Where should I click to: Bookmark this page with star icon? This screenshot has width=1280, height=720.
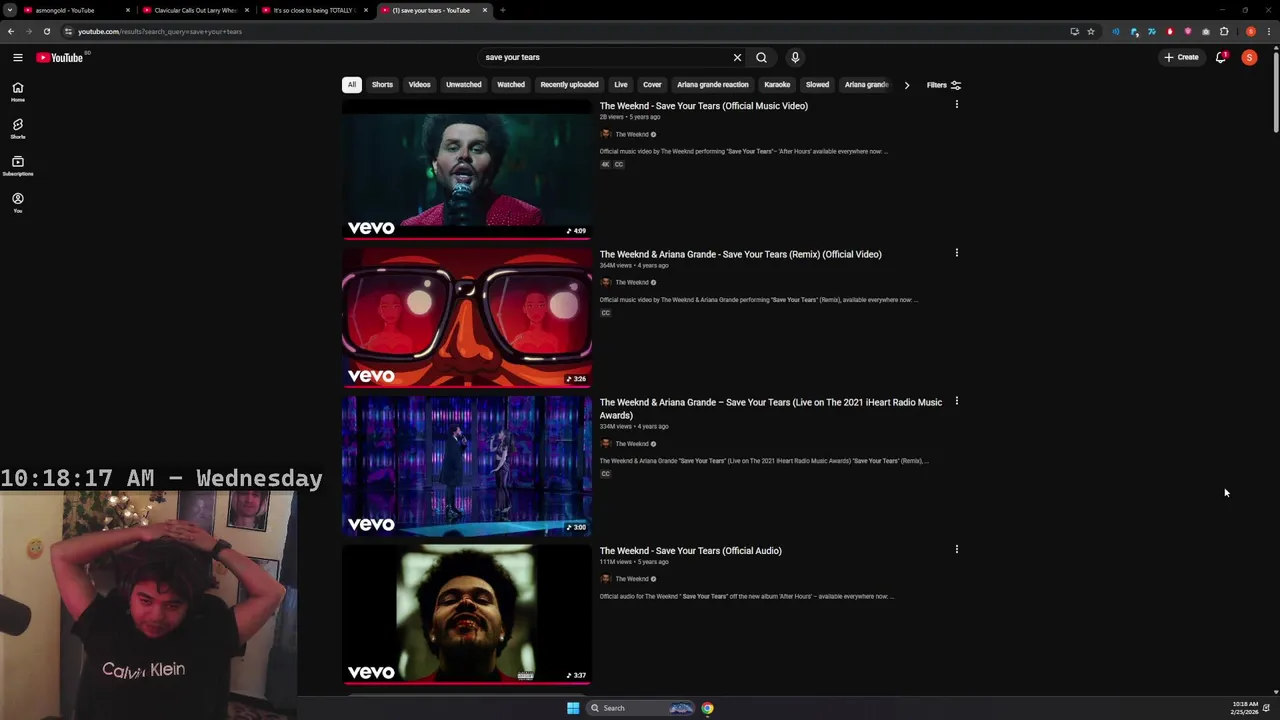[1091, 31]
